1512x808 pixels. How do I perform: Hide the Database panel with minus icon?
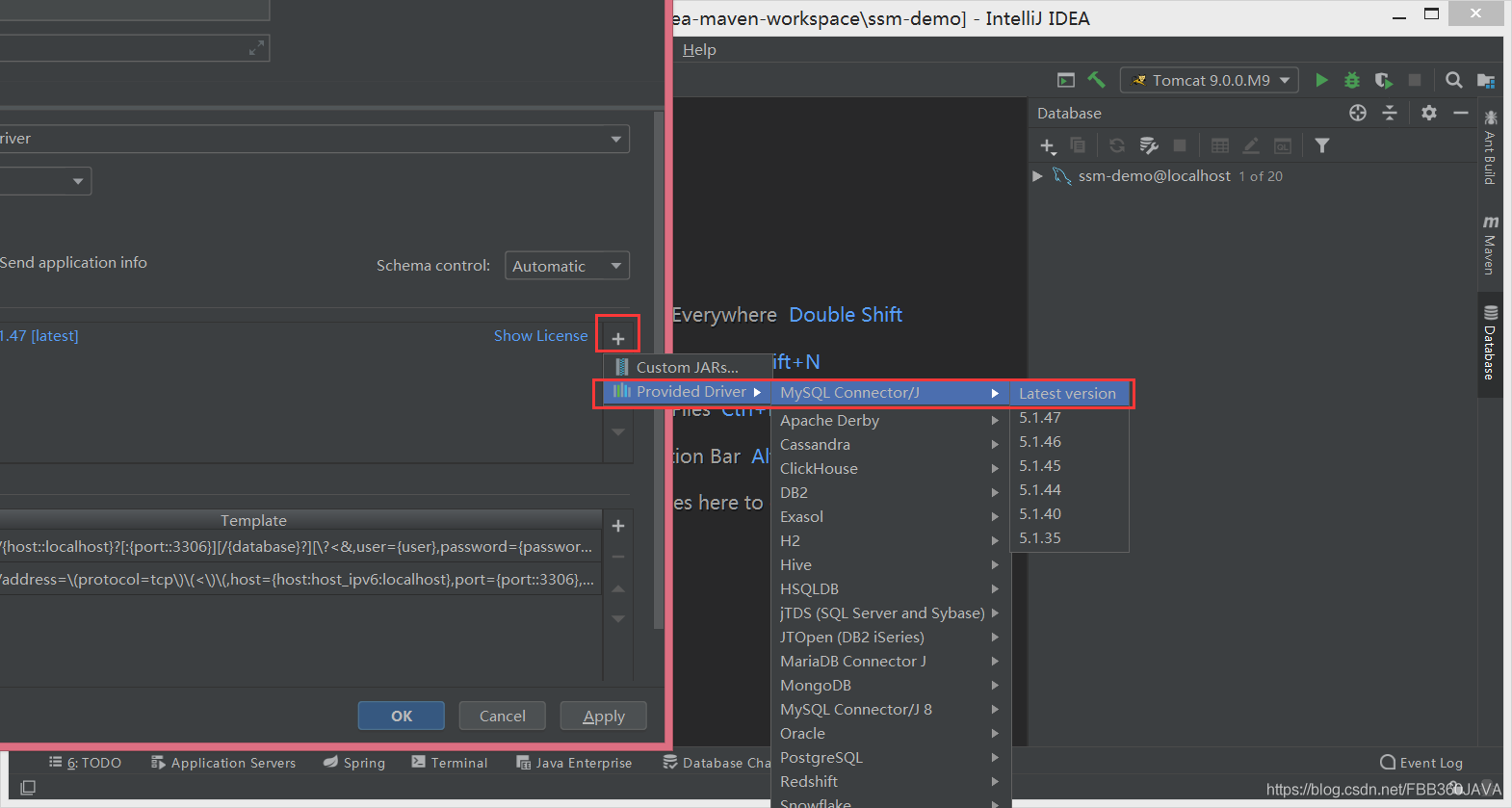tap(1460, 113)
